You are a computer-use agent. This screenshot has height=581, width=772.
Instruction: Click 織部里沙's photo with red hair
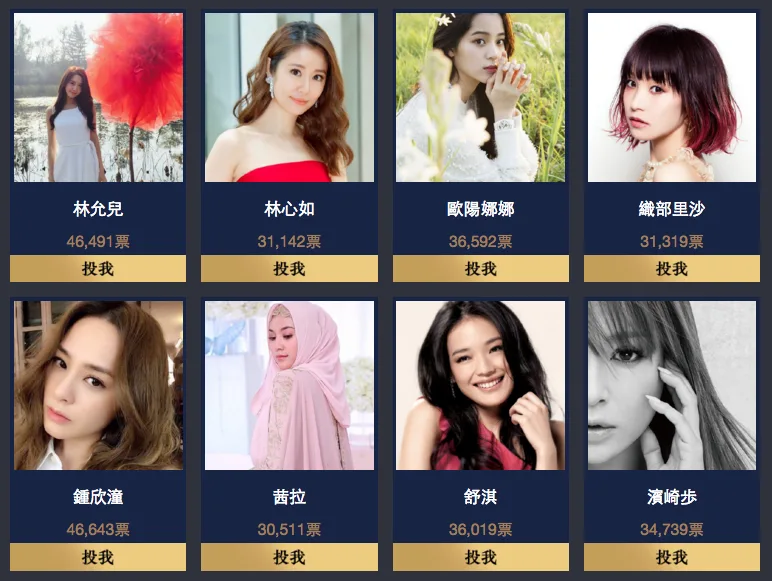click(x=672, y=97)
